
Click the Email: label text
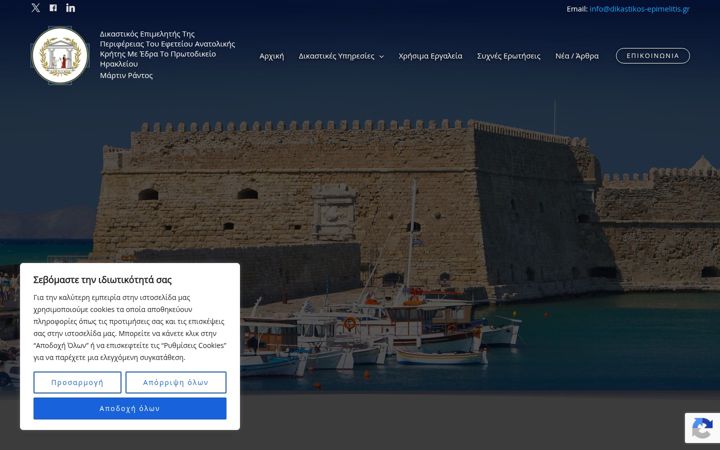point(577,9)
